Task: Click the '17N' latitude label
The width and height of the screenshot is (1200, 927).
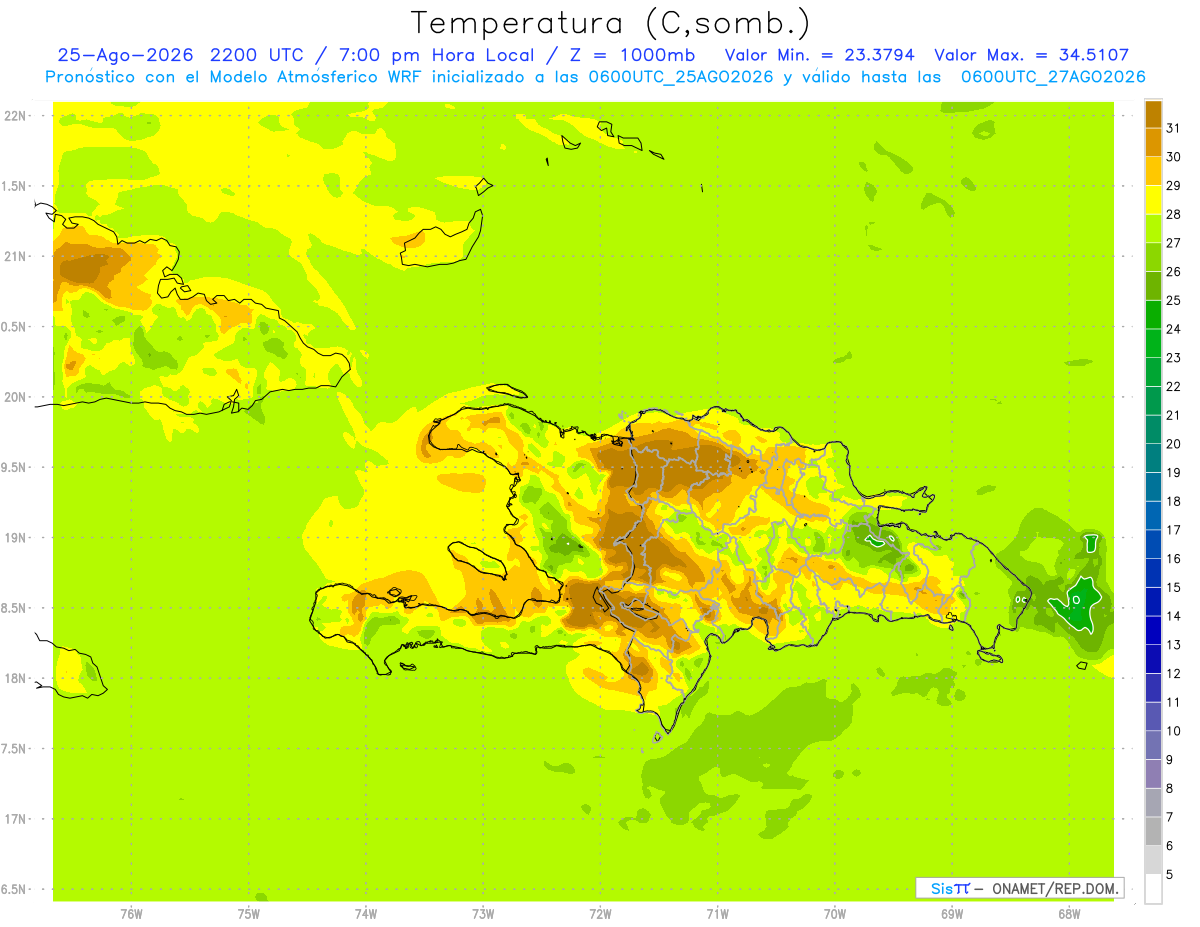Action: click(15, 820)
